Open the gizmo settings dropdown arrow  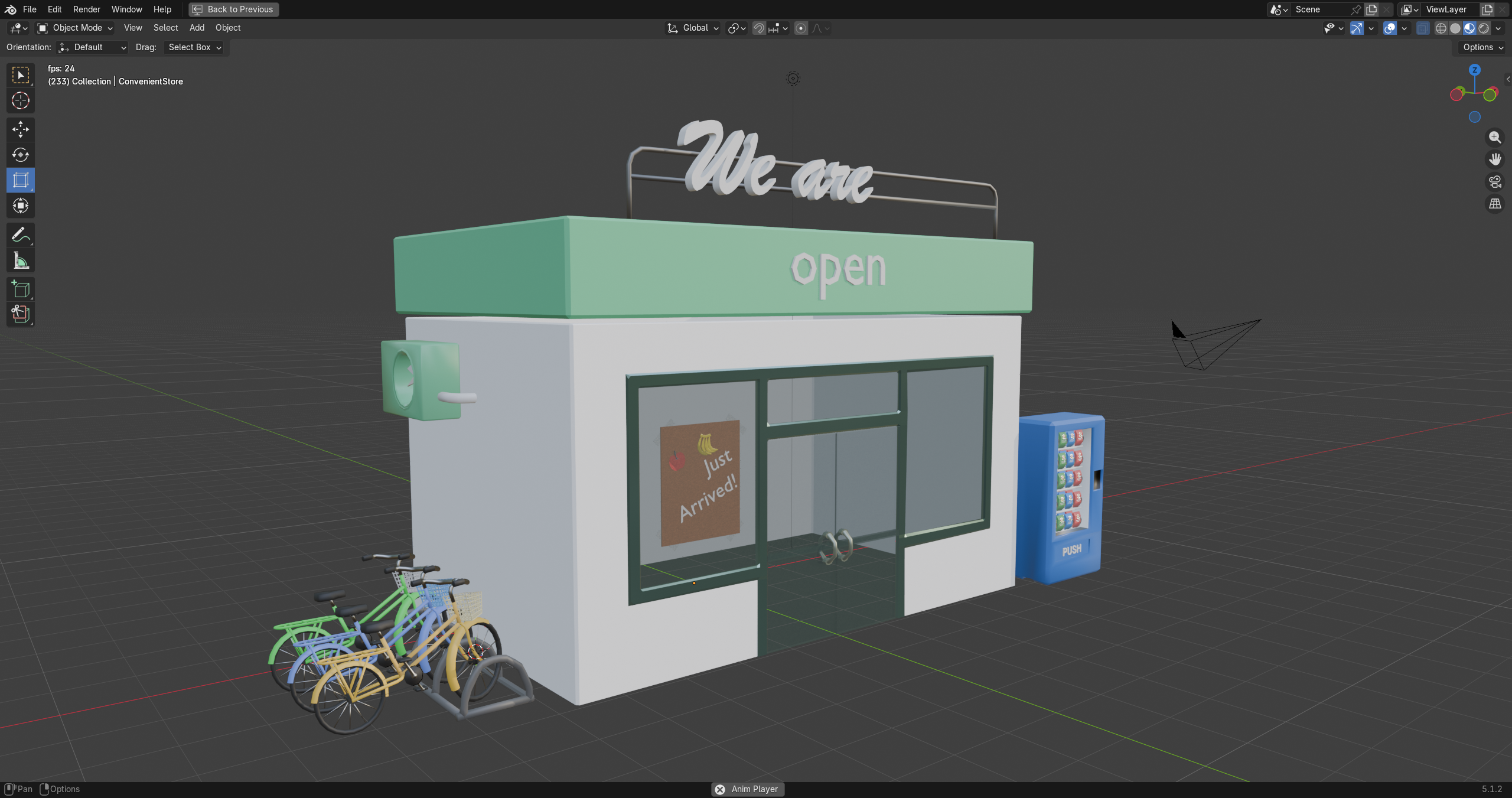(1371, 28)
